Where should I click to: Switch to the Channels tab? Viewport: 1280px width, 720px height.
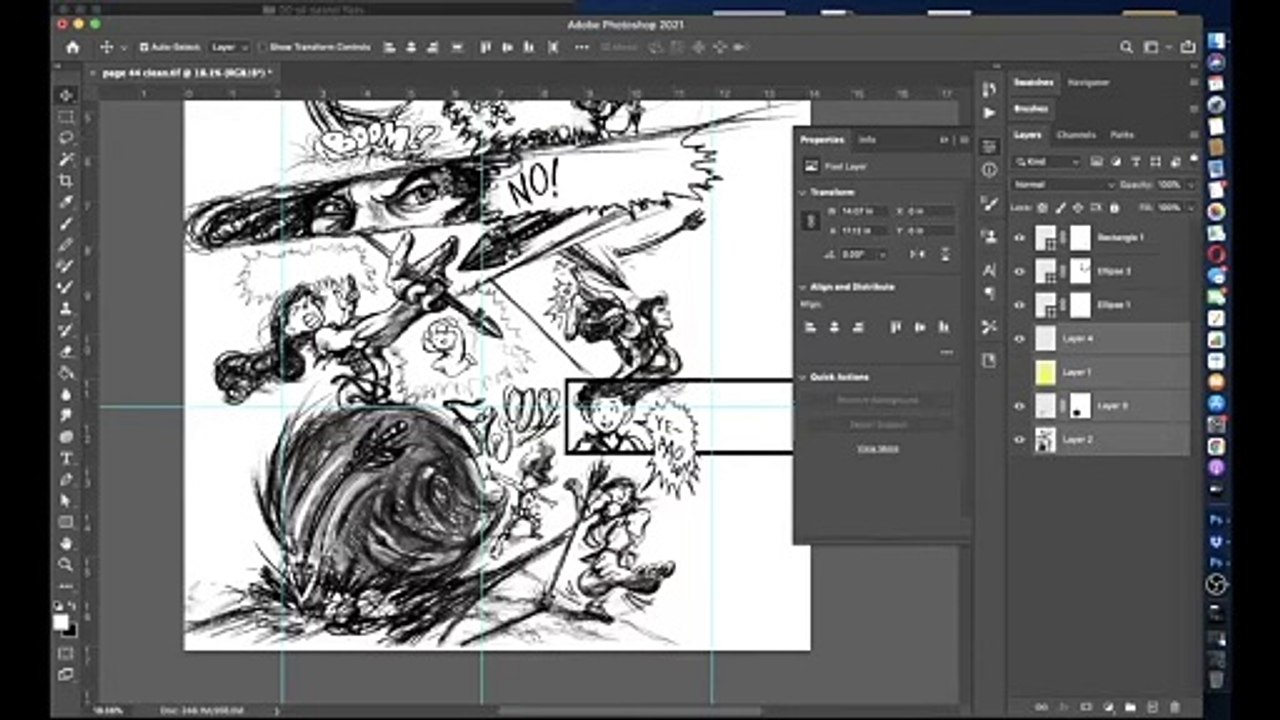pyautogui.click(x=1076, y=135)
